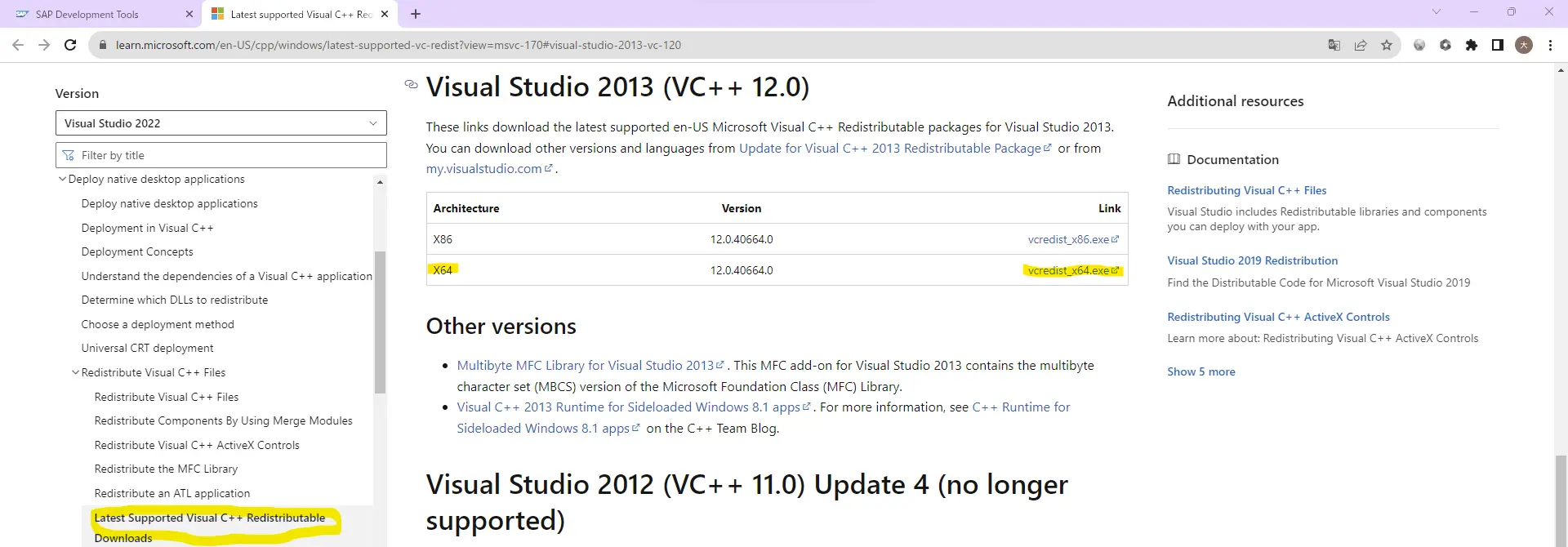Select Latest Supported Visual C++ Redistributable Downloads
Viewport: 1568px width, 547px height.
(x=210, y=527)
